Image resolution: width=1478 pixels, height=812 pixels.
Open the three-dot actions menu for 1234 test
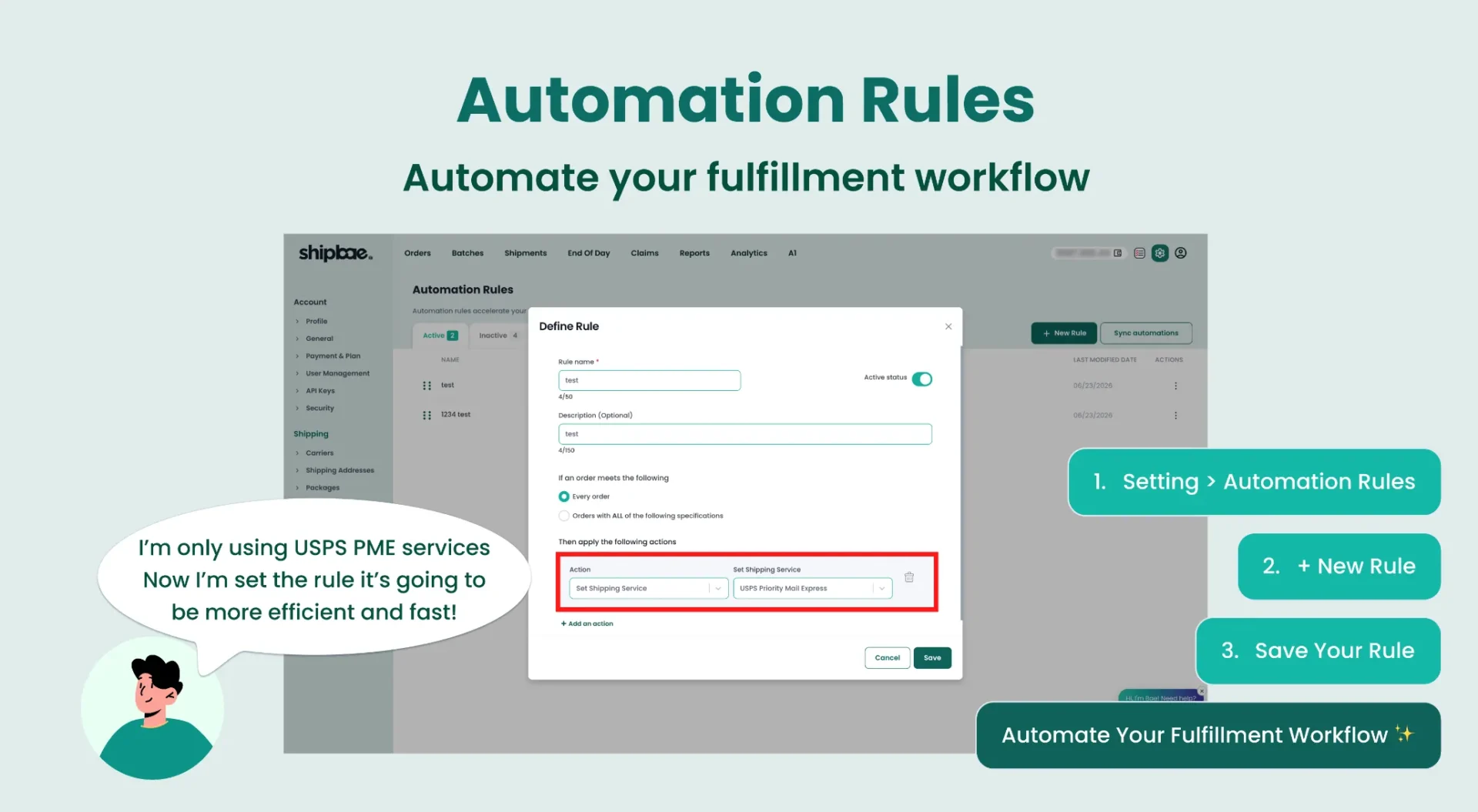(x=1175, y=416)
